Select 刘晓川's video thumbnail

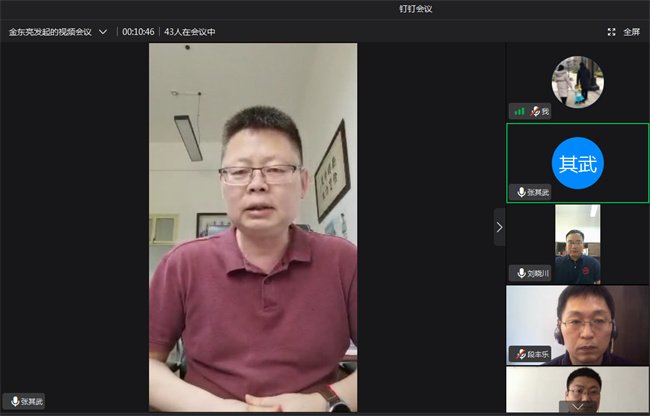click(x=577, y=244)
